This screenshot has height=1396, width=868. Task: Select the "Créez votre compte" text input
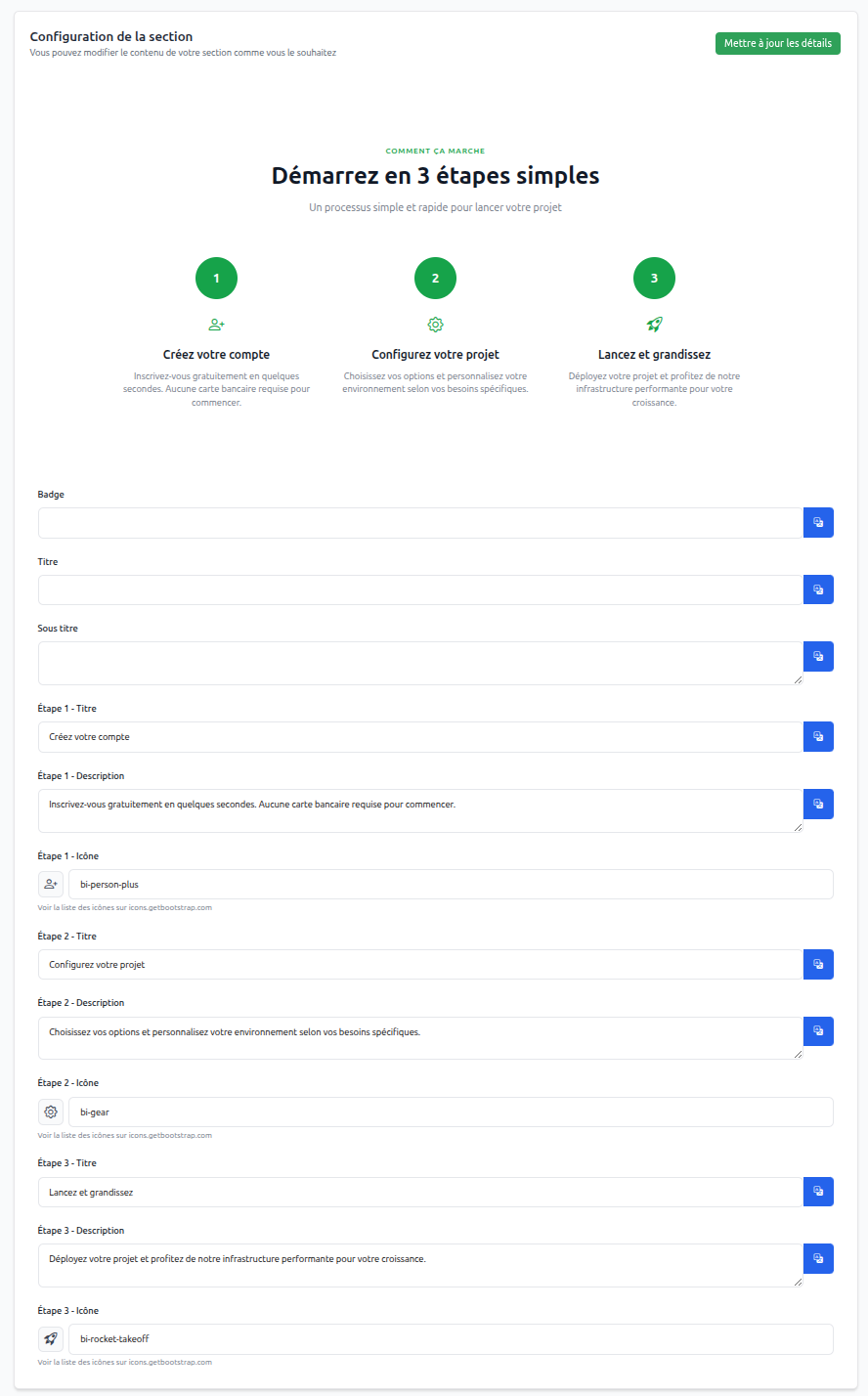(x=420, y=737)
